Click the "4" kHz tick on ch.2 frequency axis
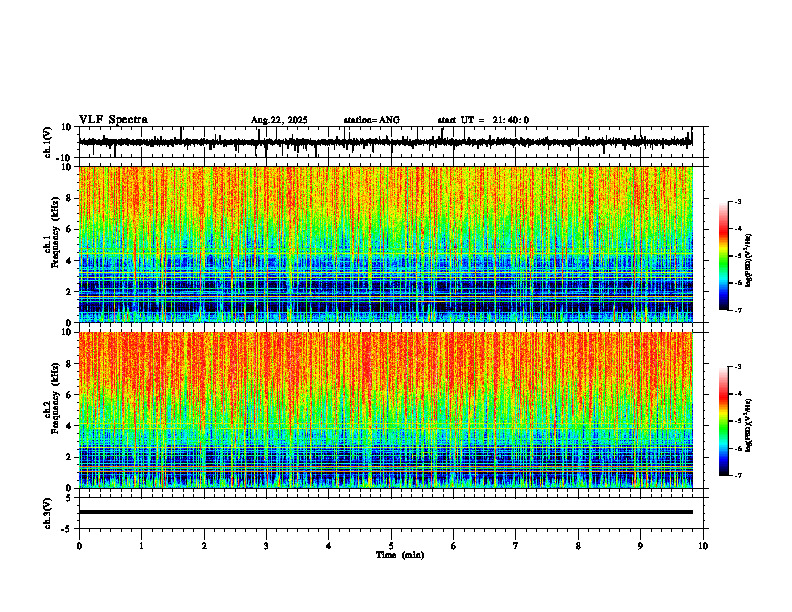792x612 pixels. coord(70,426)
